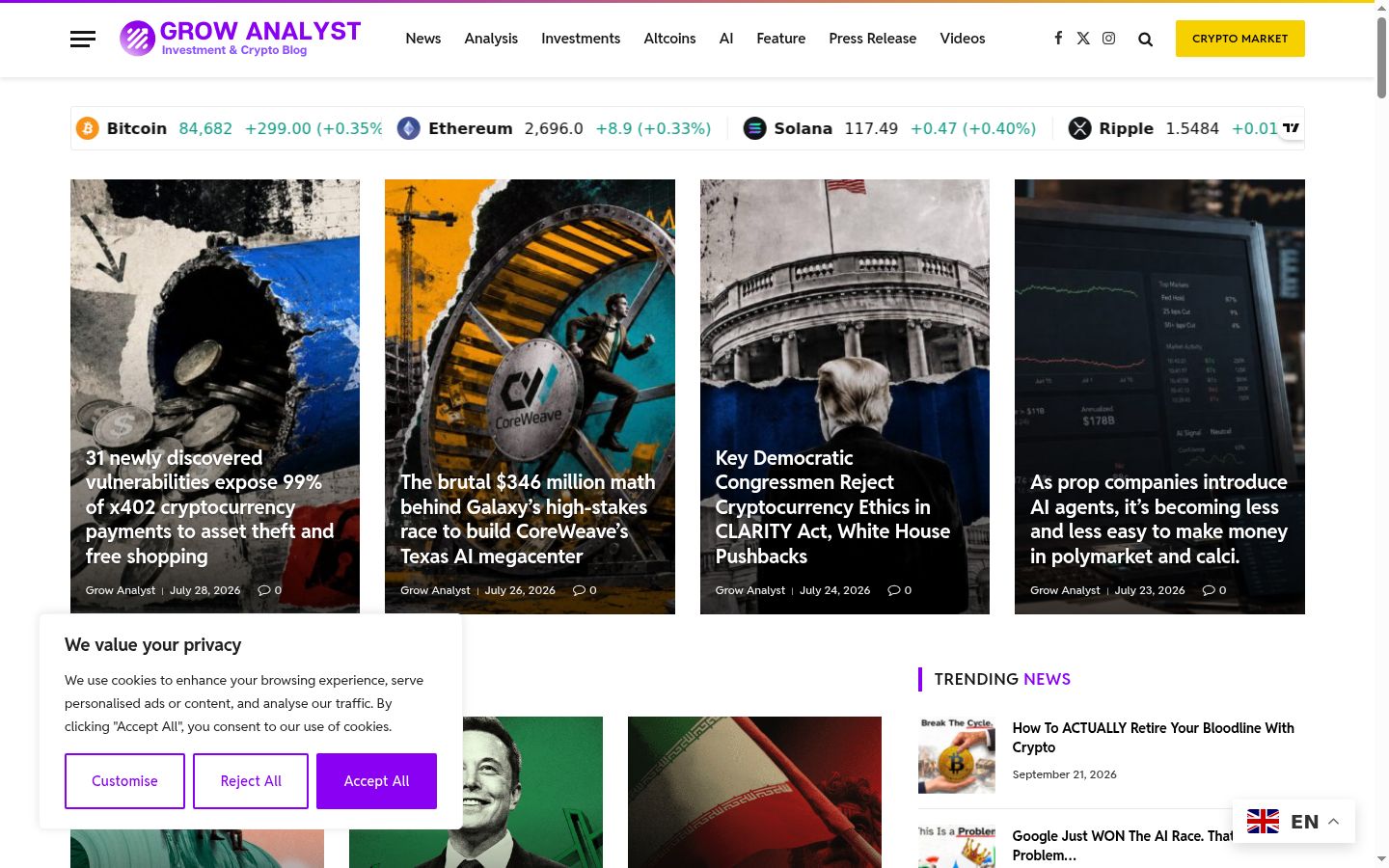Open the Videos menu item
1389x868 pixels.
coord(963,39)
